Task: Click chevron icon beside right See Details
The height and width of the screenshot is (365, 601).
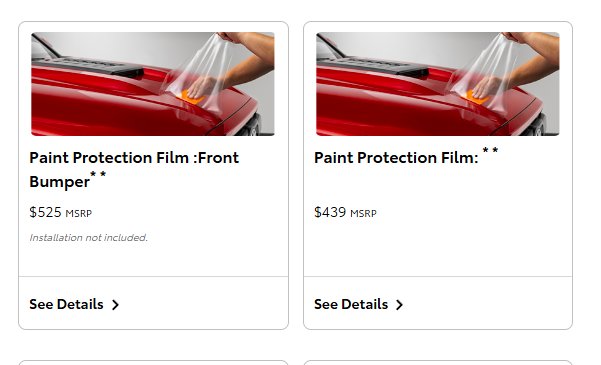Action: point(399,305)
